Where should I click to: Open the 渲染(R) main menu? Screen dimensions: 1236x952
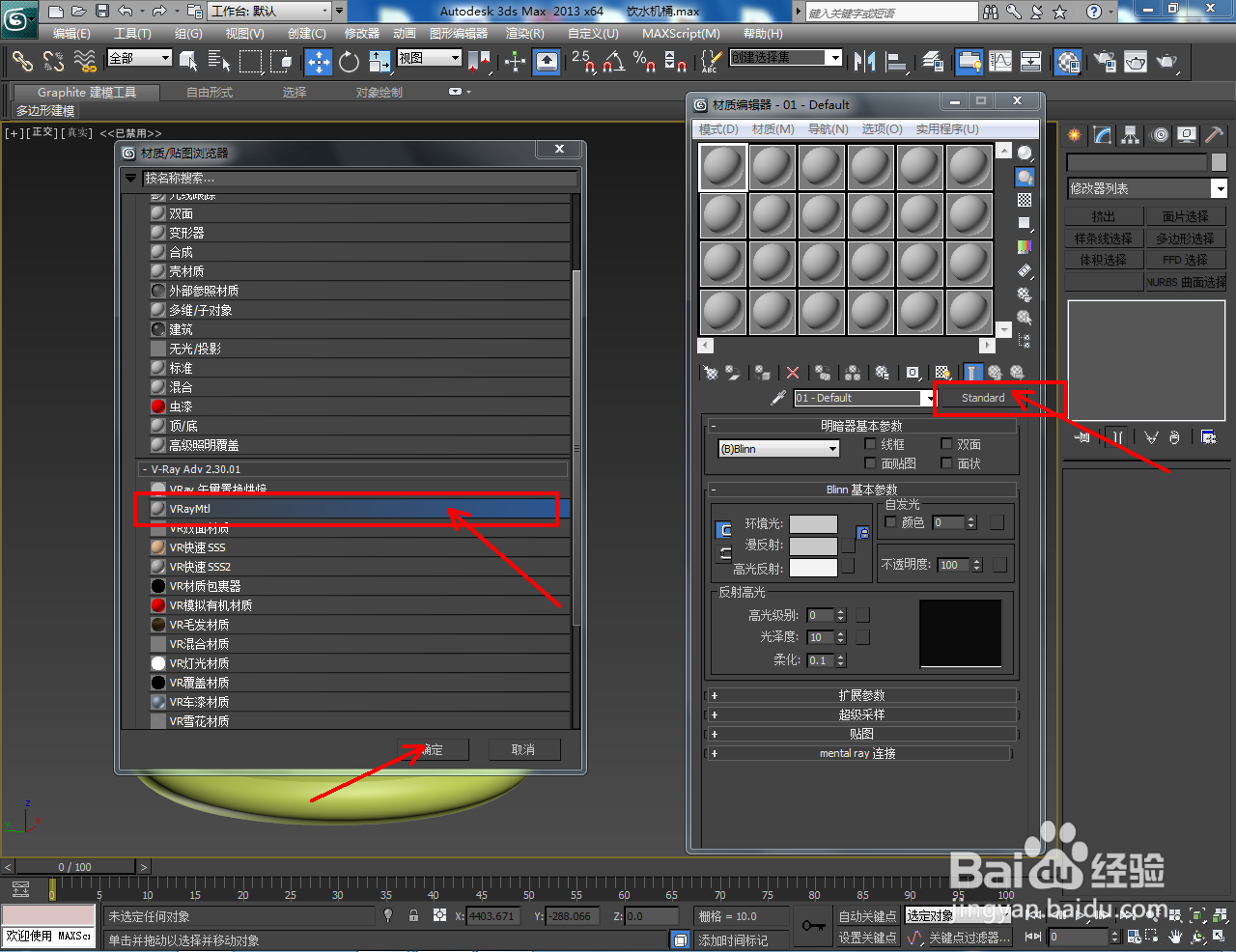[x=525, y=33]
